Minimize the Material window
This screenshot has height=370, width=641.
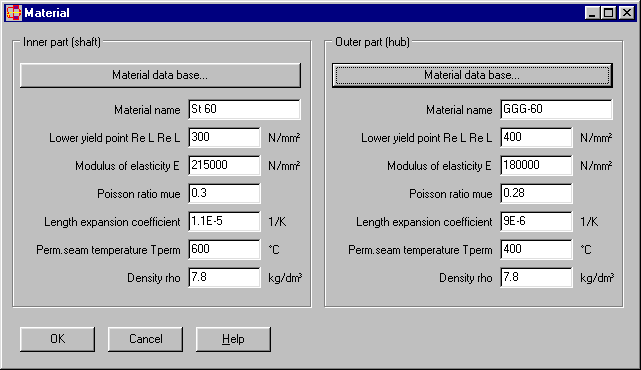point(592,13)
